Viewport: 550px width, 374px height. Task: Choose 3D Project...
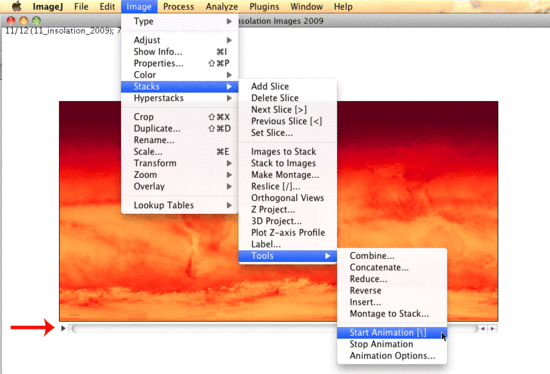tap(288, 221)
